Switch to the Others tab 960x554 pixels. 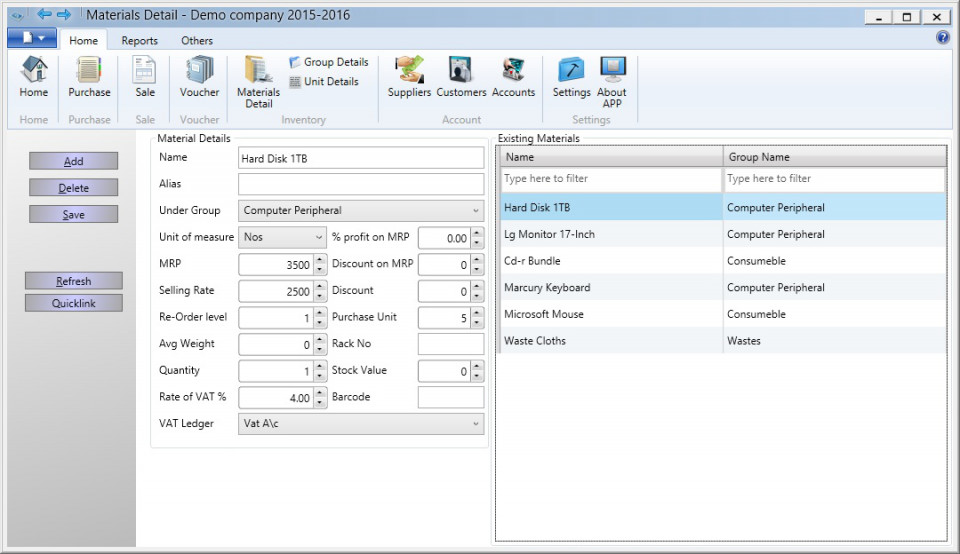(197, 40)
